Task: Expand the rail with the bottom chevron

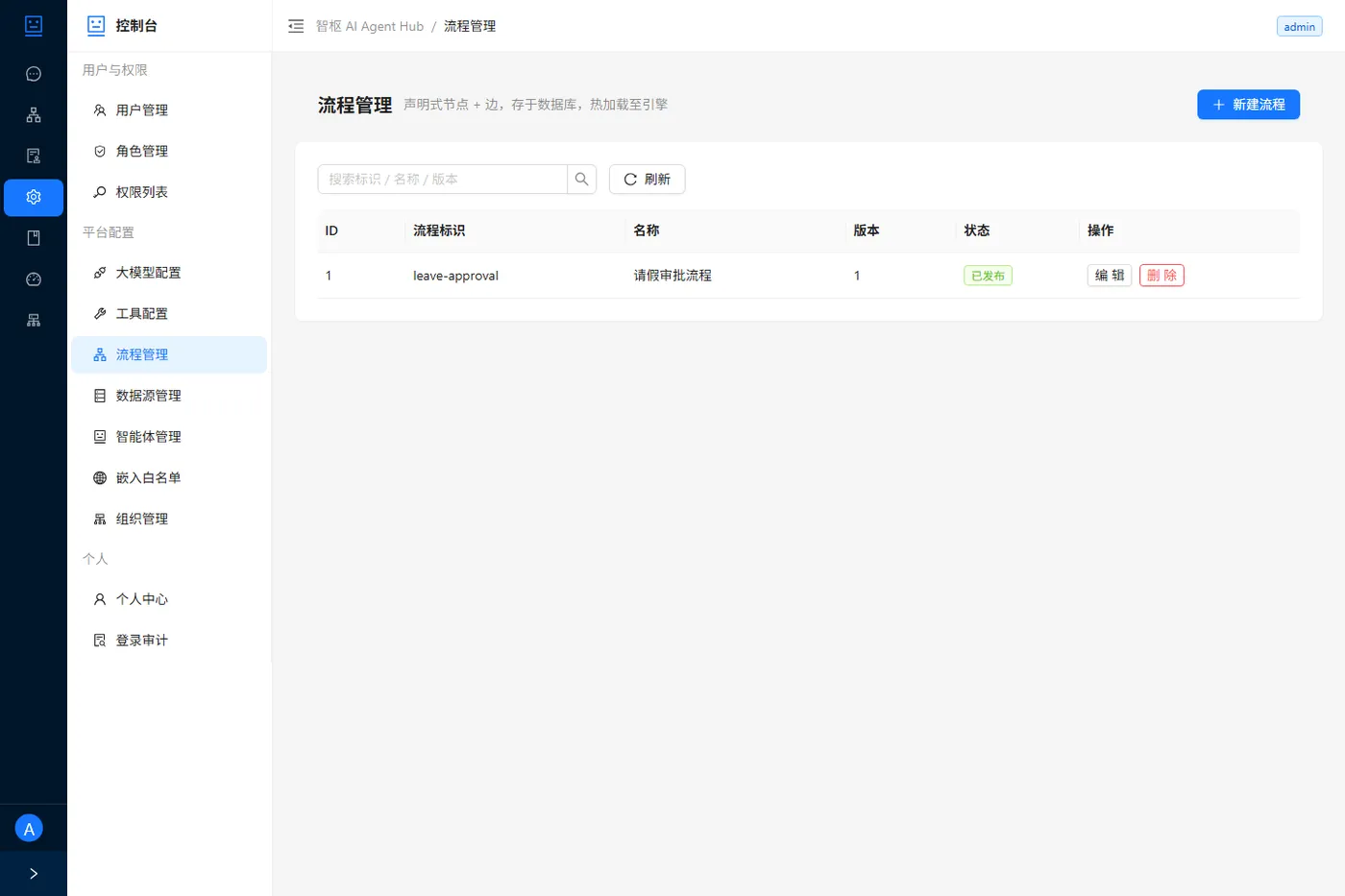Action: 34,874
